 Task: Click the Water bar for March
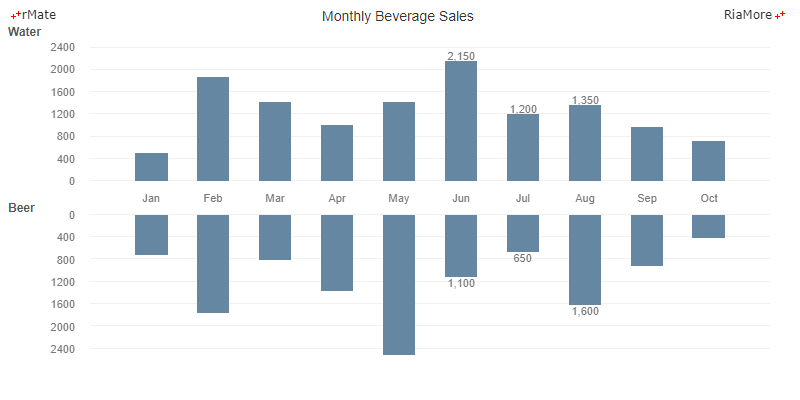(x=275, y=141)
